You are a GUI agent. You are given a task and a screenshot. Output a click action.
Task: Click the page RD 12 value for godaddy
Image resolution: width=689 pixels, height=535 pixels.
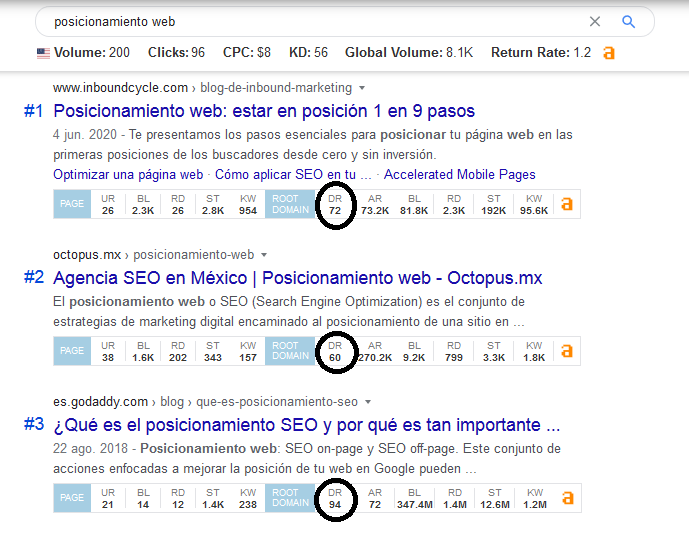(178, 505)
